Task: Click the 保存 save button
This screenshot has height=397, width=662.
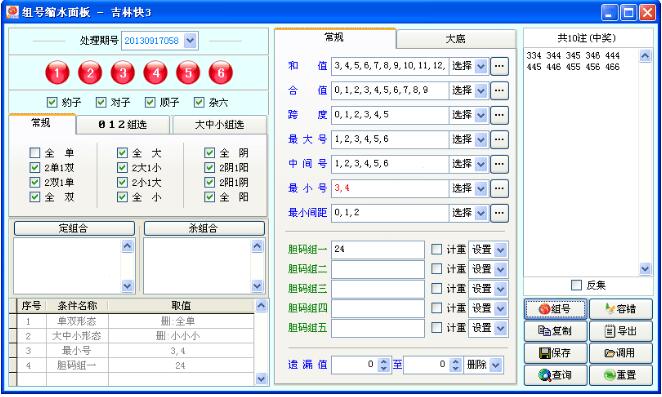Action: 556,353
